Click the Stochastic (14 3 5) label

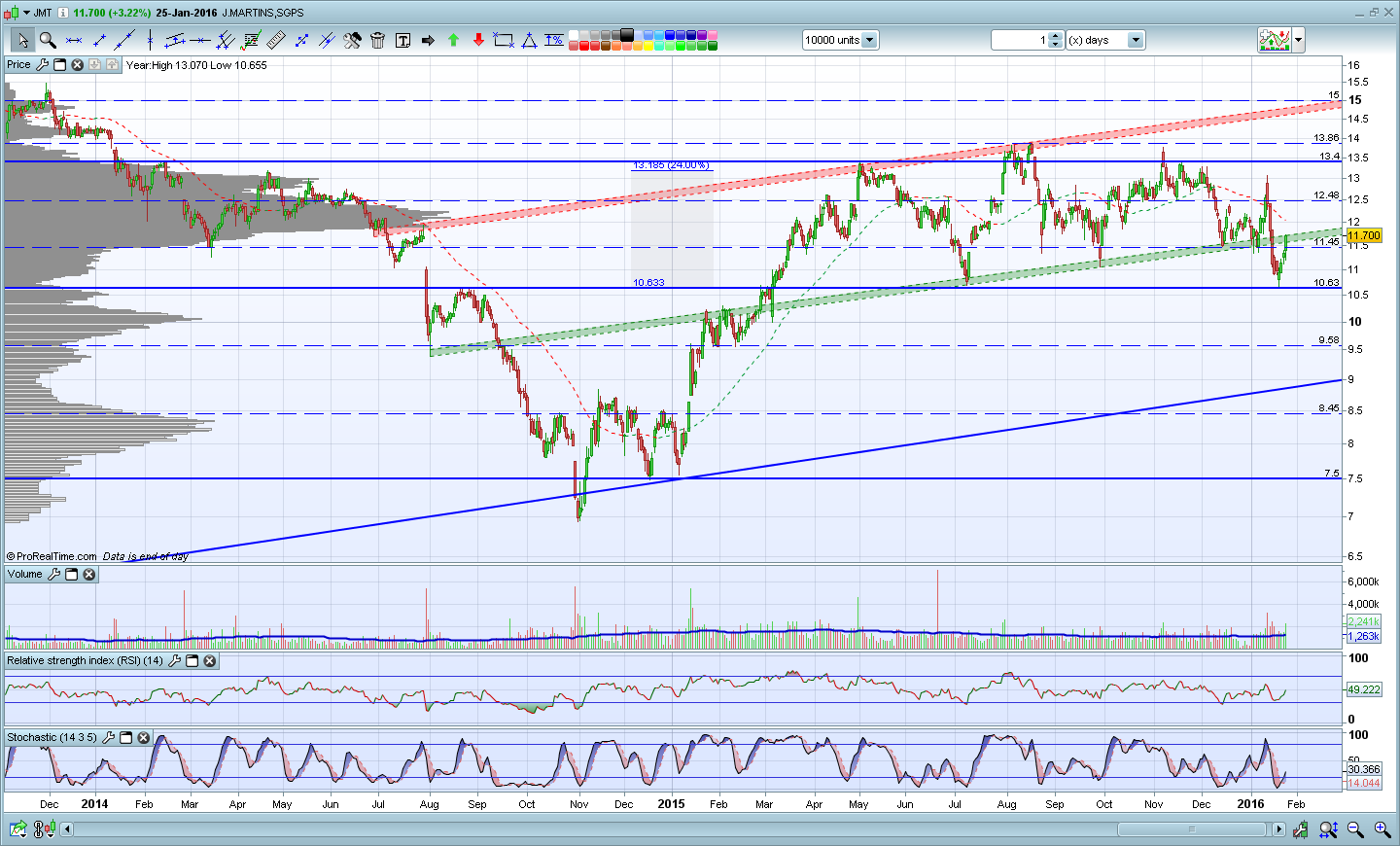point(52,738)
